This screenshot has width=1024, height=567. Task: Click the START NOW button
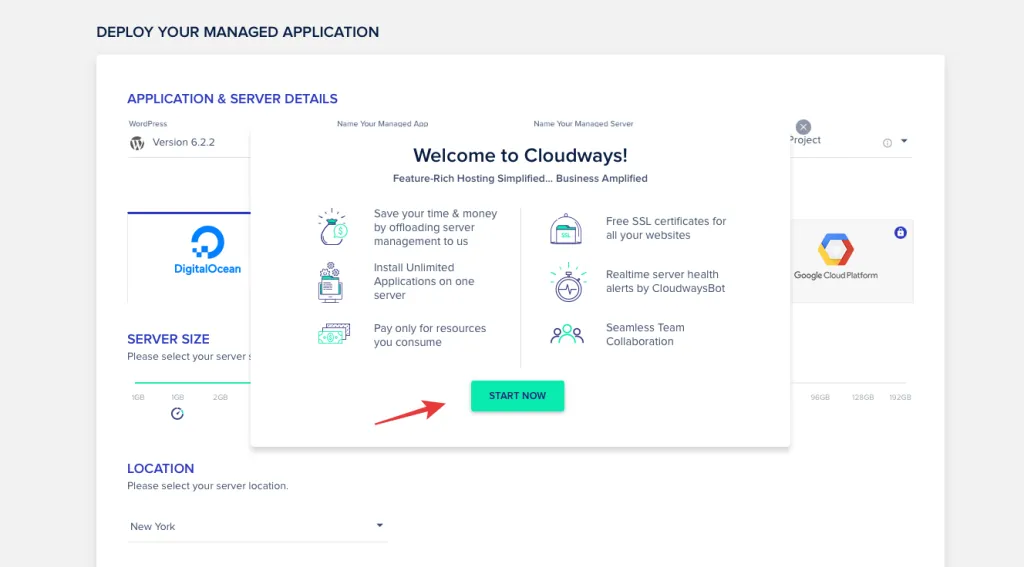(517, 396)
